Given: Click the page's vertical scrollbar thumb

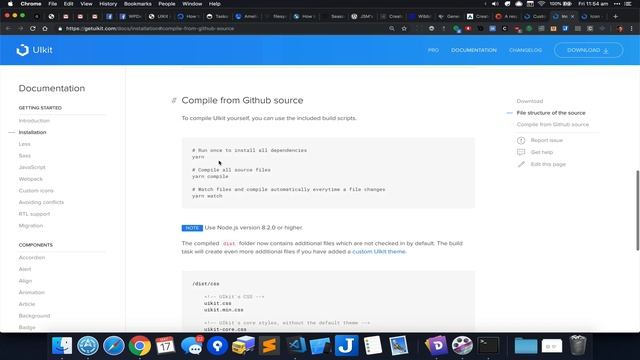Looking at the screenshot, I should [x=638, y=210].
